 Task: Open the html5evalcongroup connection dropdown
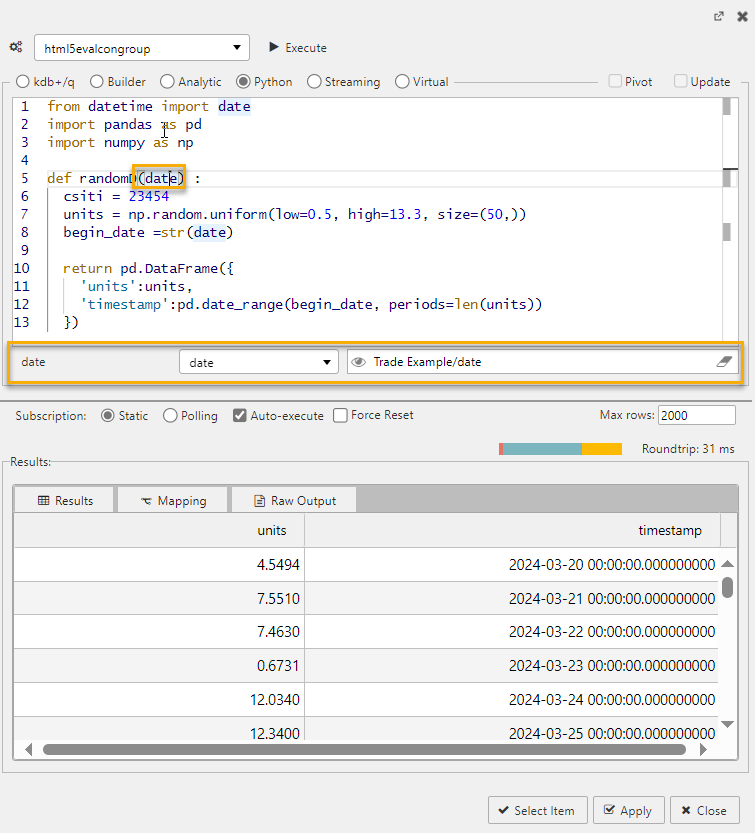click(142, 47)
